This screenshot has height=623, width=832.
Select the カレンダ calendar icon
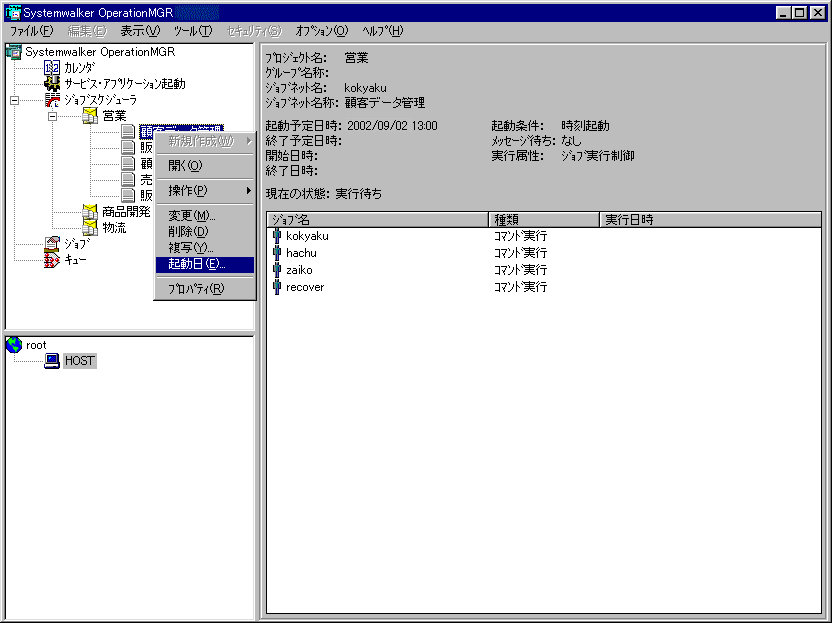[52, 67]
